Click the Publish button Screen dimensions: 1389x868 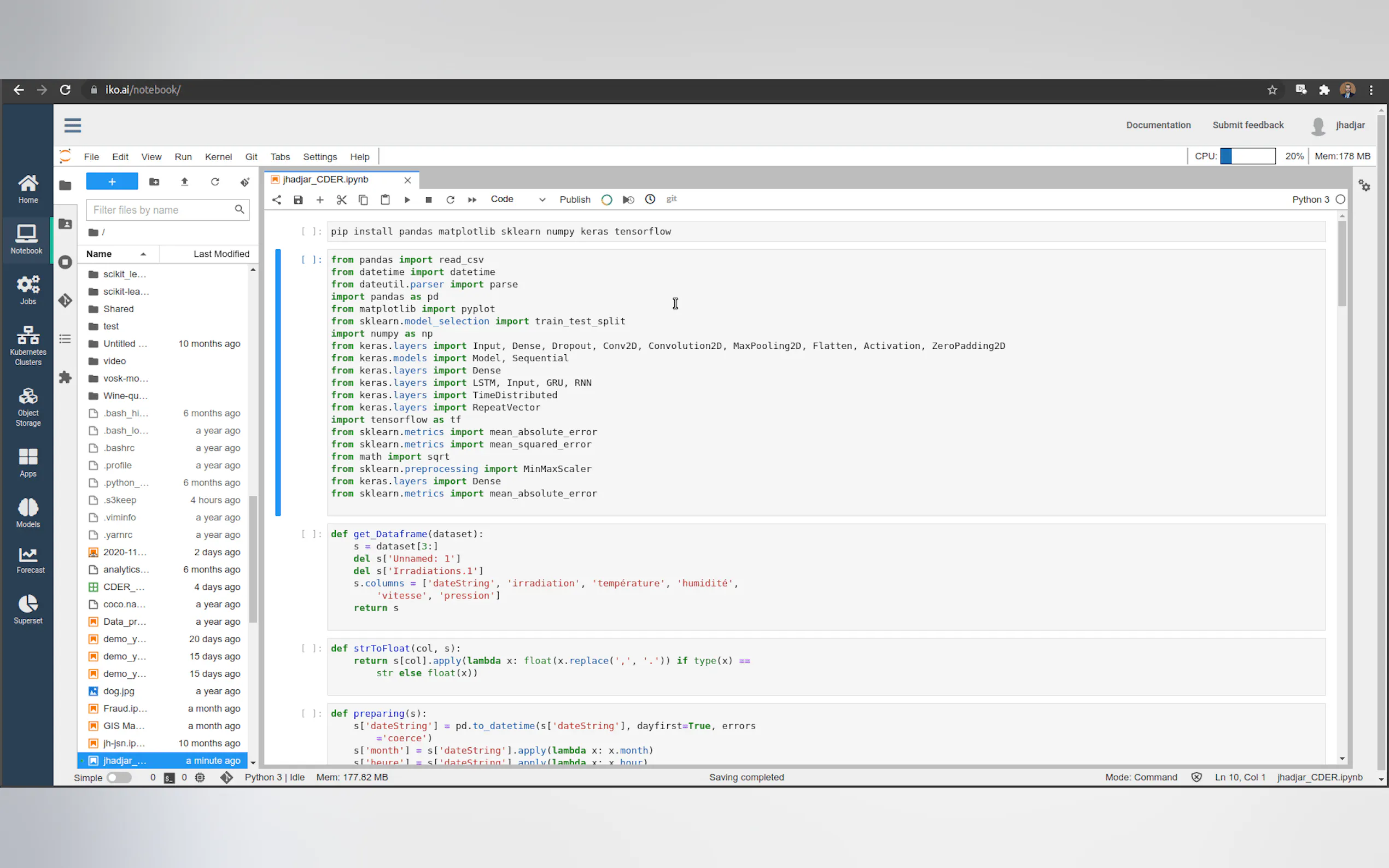pos(575,199)
